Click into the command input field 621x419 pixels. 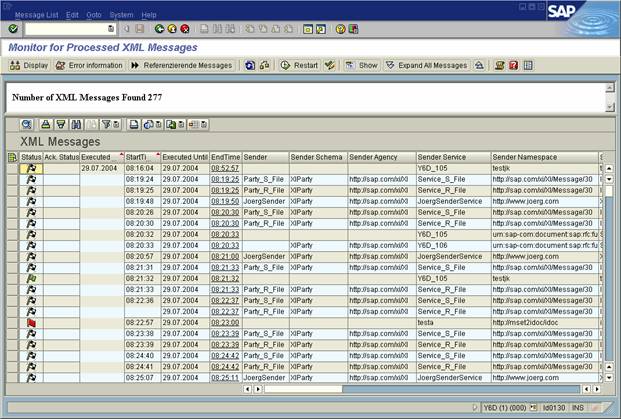tap(67, 29)
